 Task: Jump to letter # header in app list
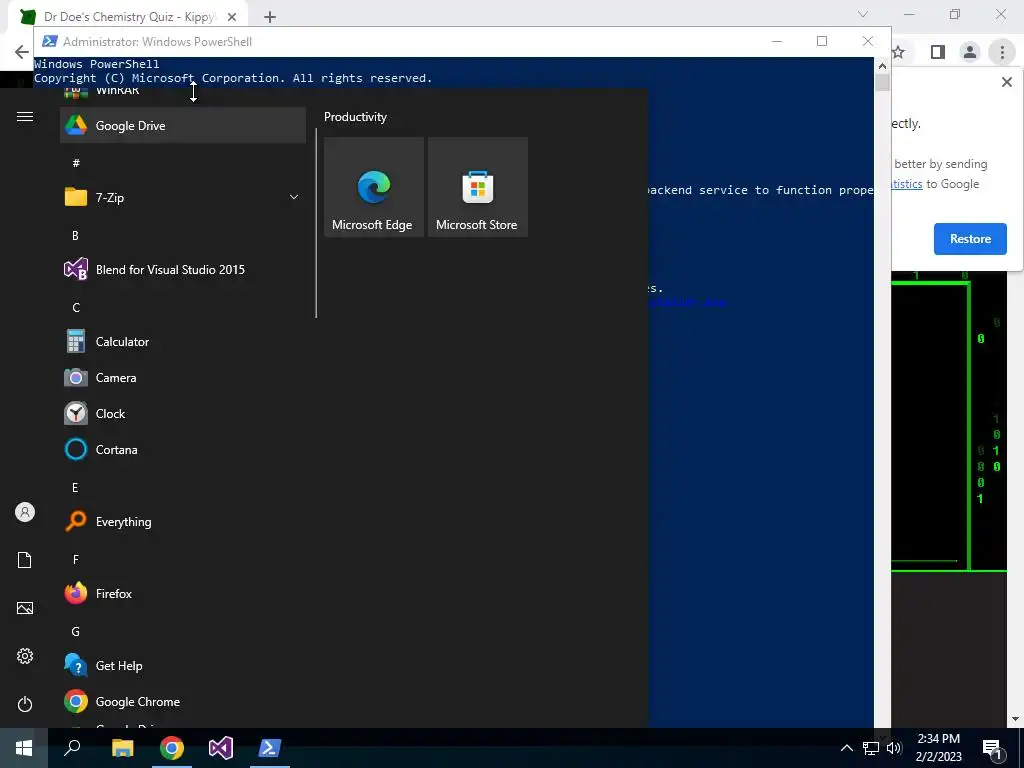(x=76, y=163)
